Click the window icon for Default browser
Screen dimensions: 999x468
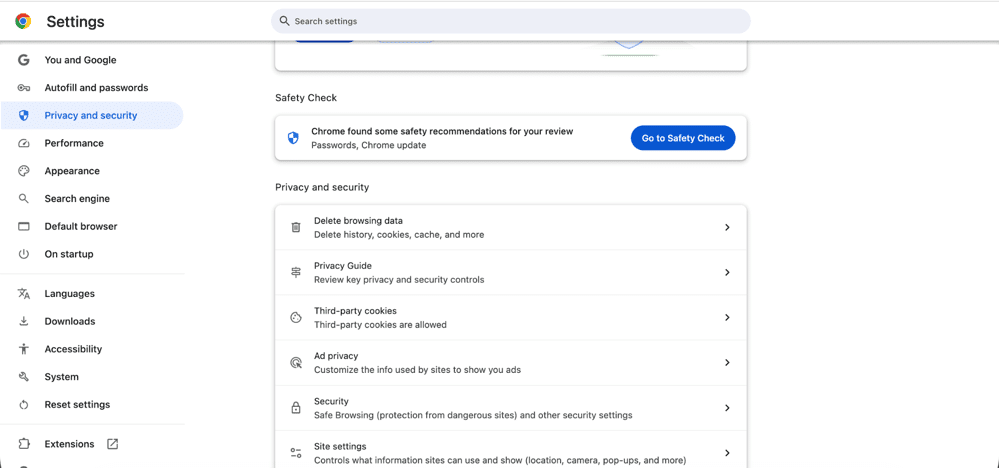(24, 226)
